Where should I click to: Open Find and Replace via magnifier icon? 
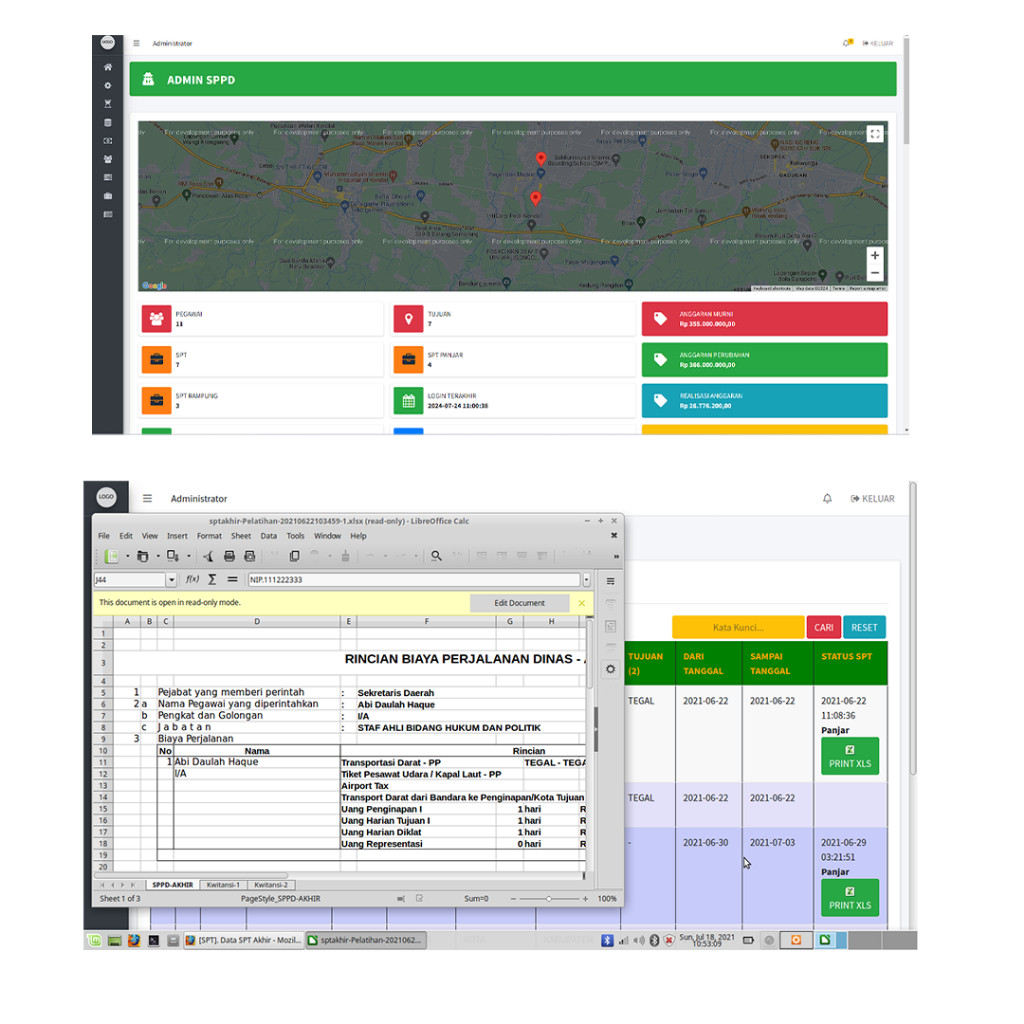pos(435,556)
